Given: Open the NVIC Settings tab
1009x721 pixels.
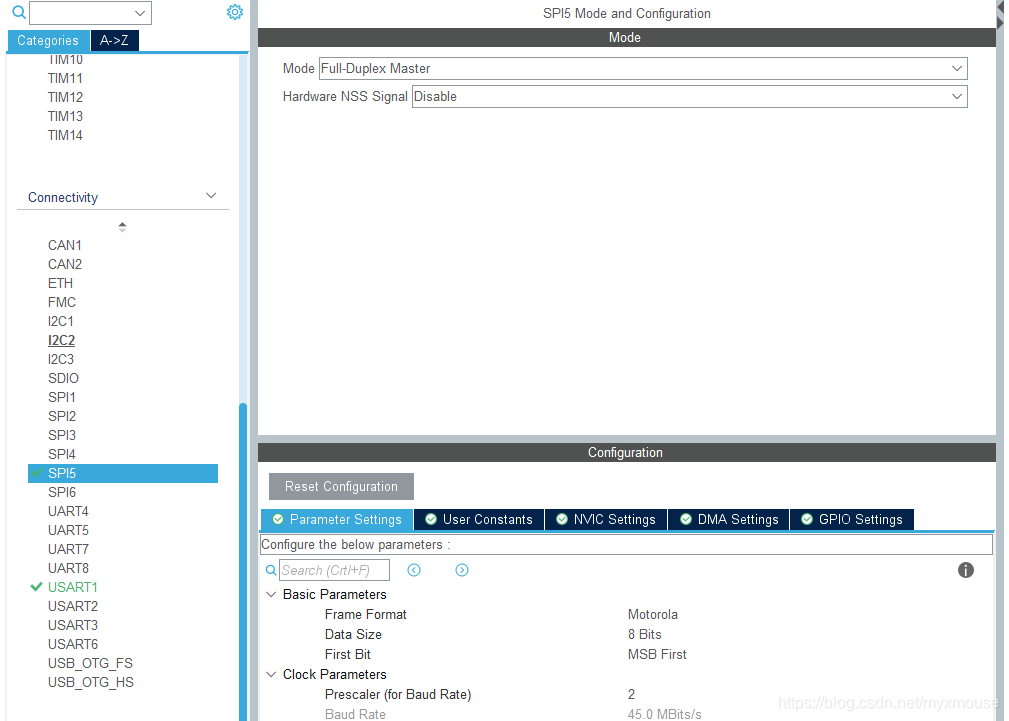Looking at the screenshot, I should [606, 520].
